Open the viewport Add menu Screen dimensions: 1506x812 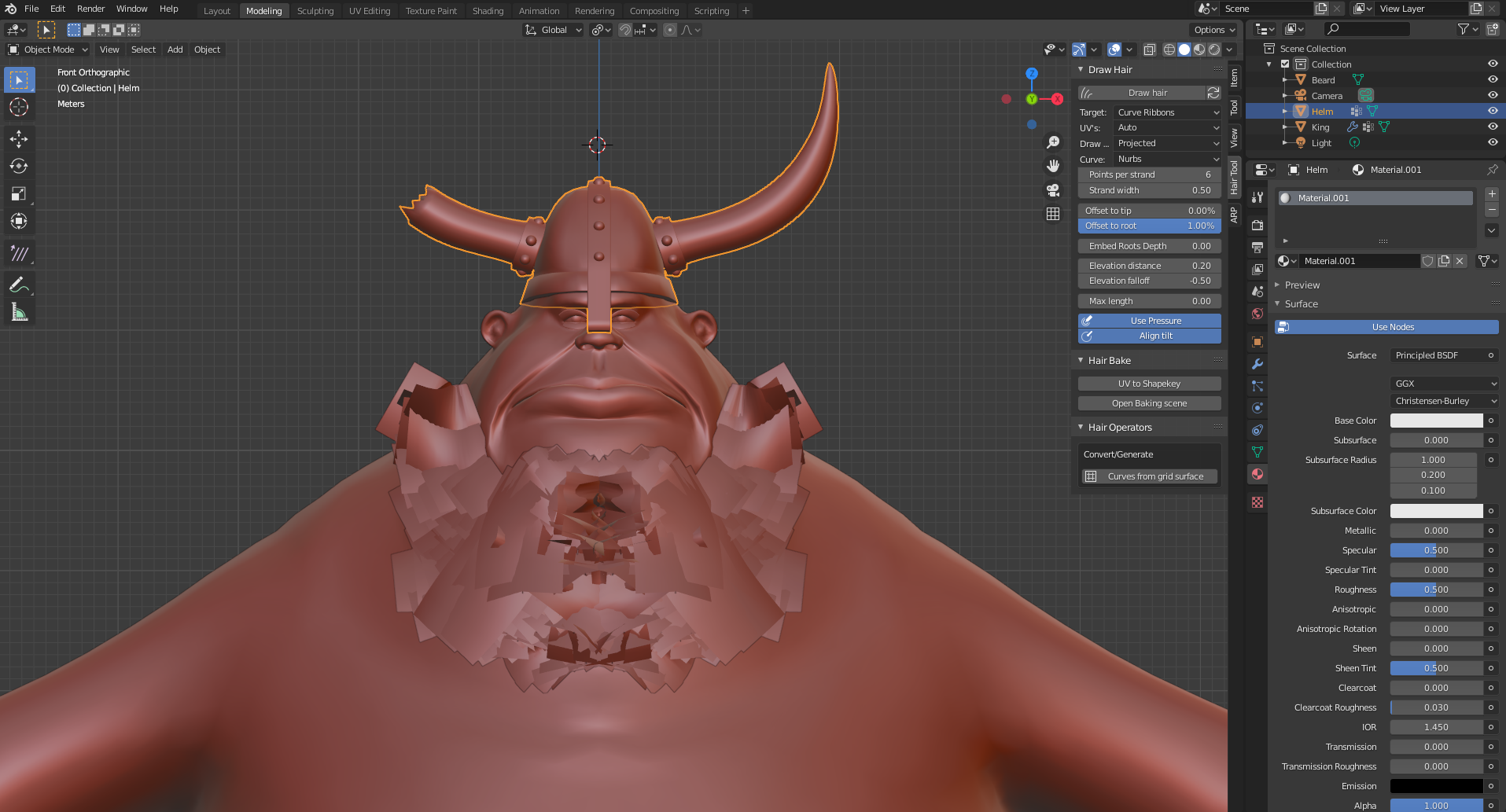click(x=175, y=50)
